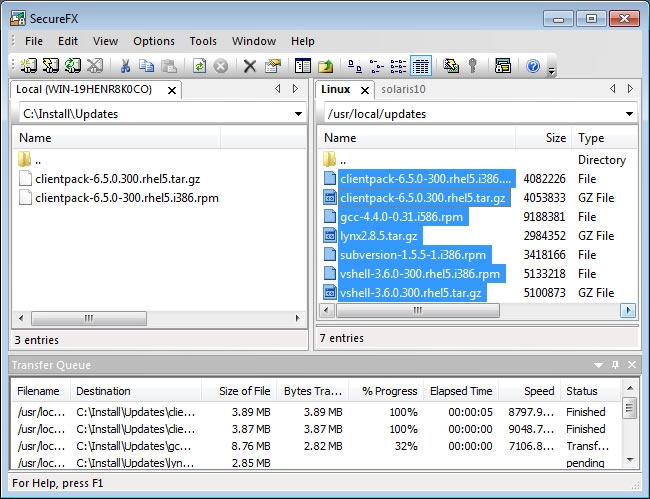Click the remote pane tab scroll left arrow

click(x=613, y=89)
